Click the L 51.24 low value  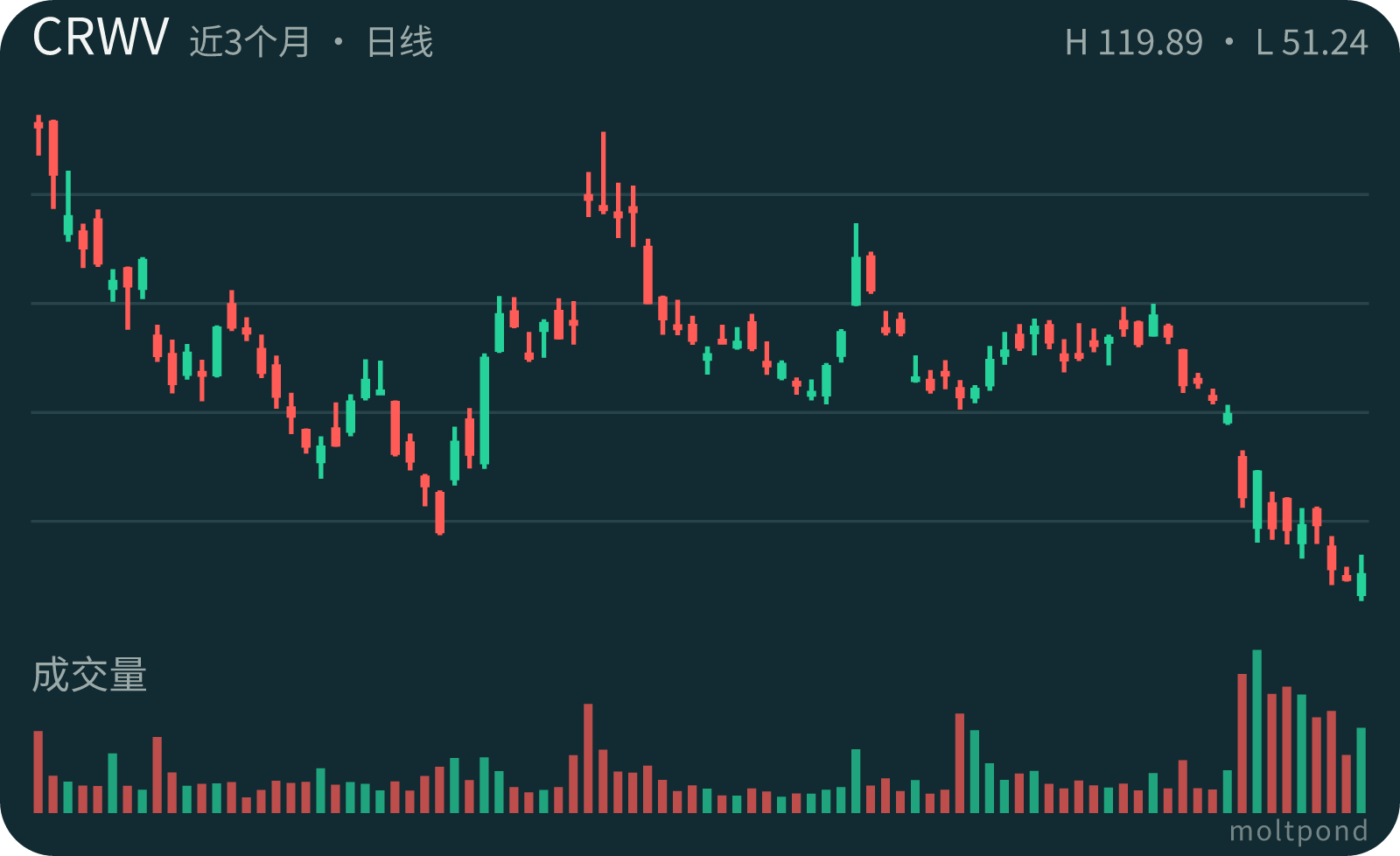click(1312, 43)
